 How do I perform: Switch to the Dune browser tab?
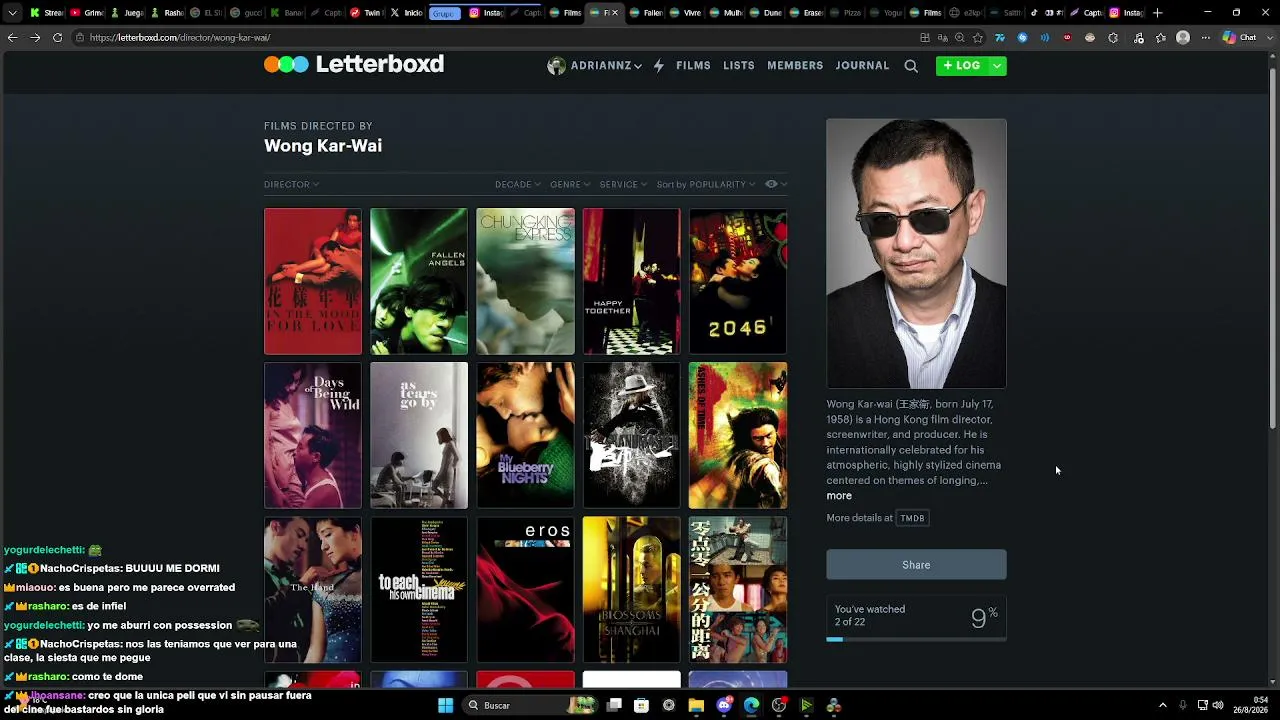[764, 13]
